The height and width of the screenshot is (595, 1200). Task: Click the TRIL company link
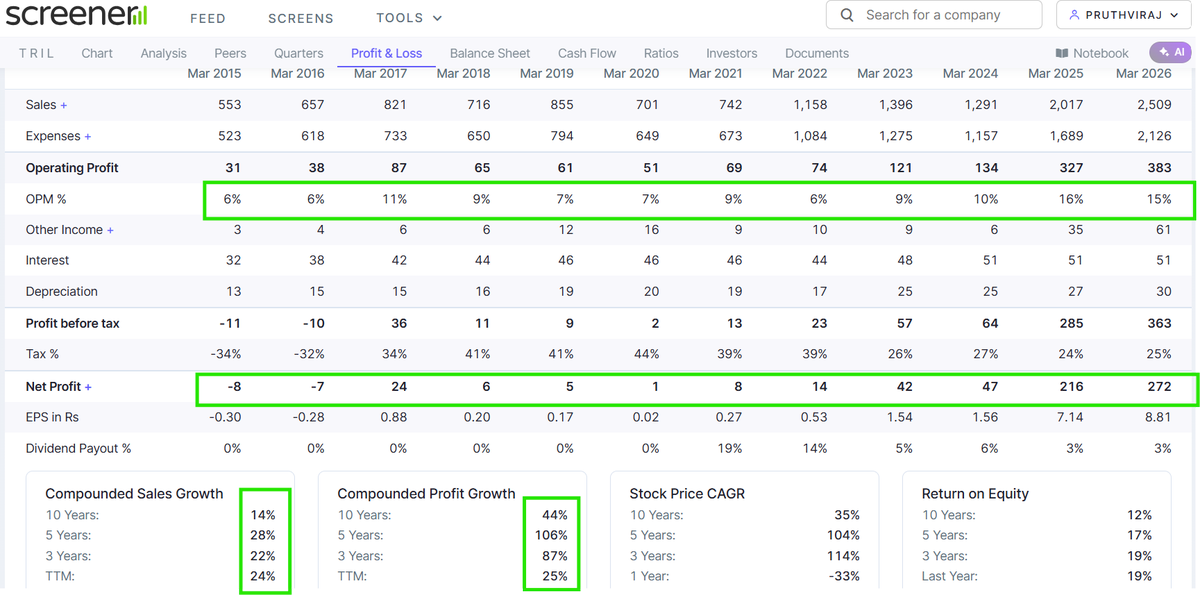point(37,53)
